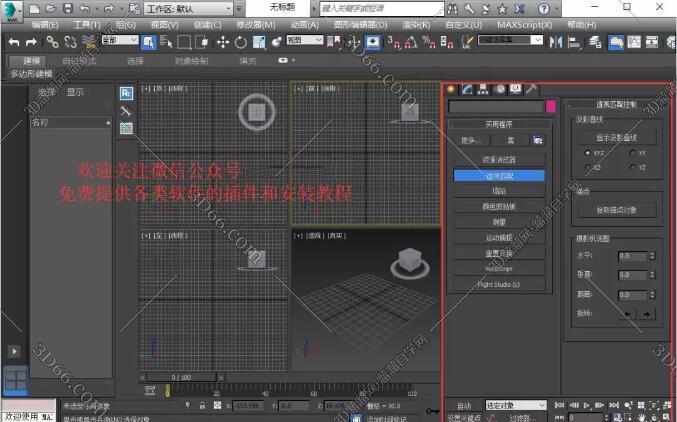The image size is (677, 422).
Task: Open the Utilities hammer tab
Action: tap(531, 89)
